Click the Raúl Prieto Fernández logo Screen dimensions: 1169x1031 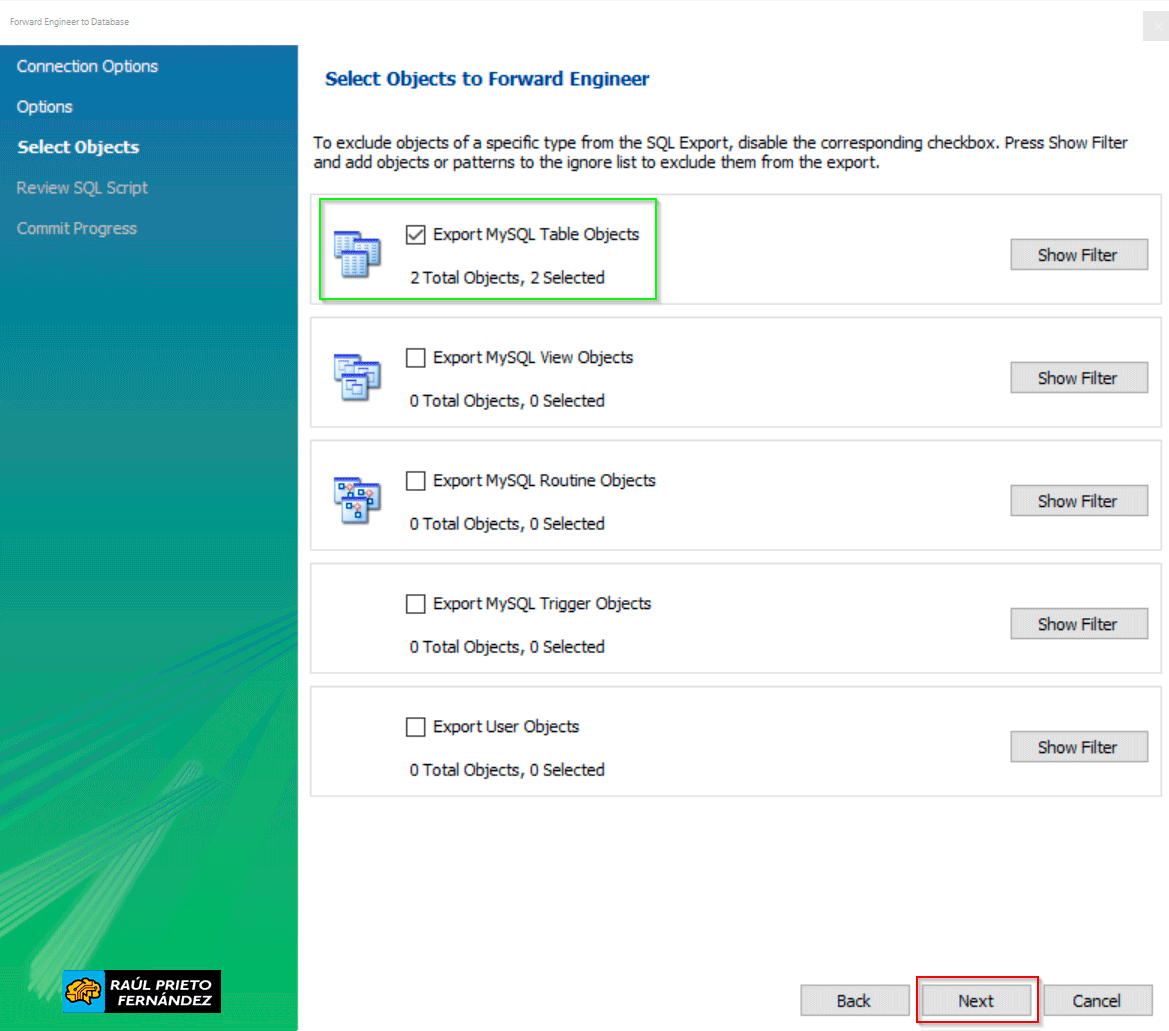point(142,991)
